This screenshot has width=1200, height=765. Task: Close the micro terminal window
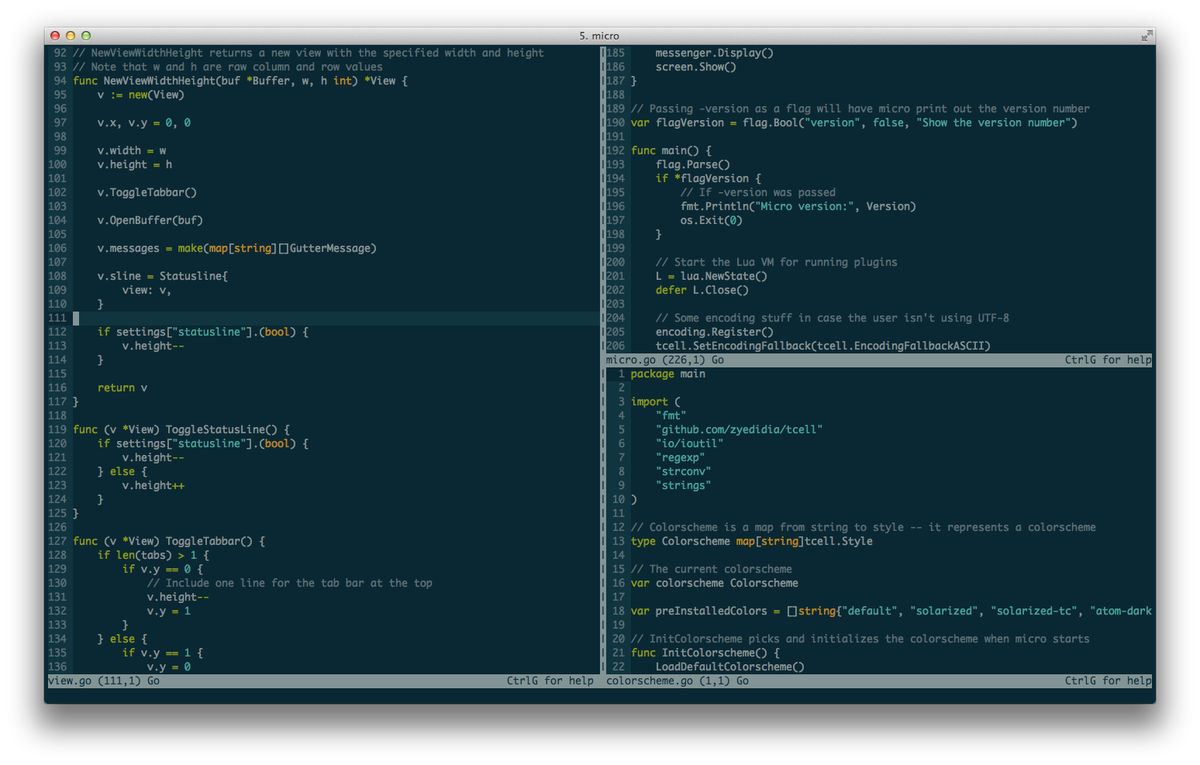55,36
